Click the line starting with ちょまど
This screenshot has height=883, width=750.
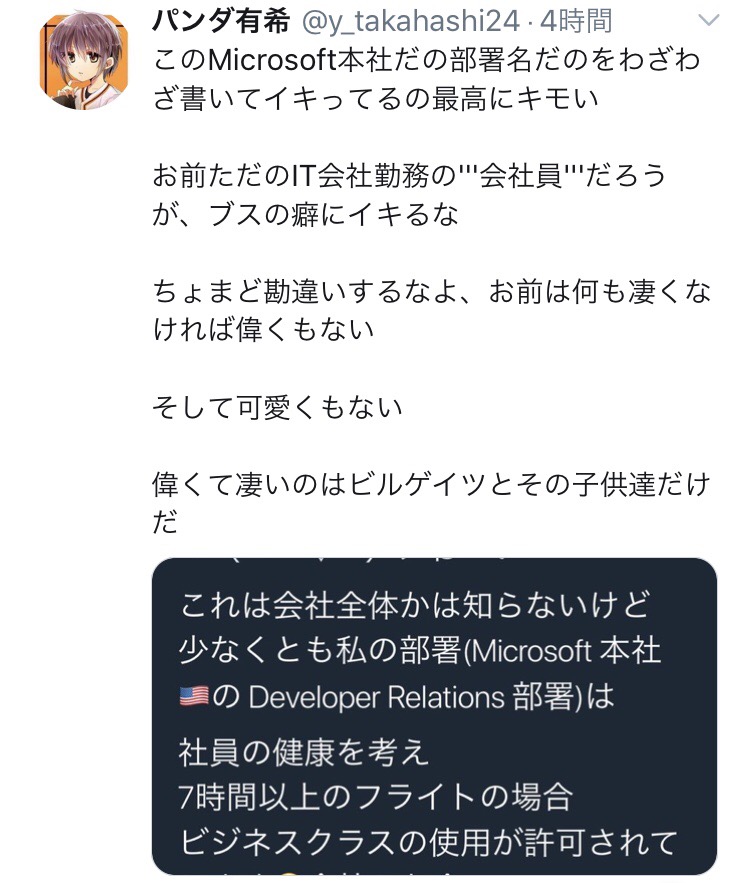430,291
